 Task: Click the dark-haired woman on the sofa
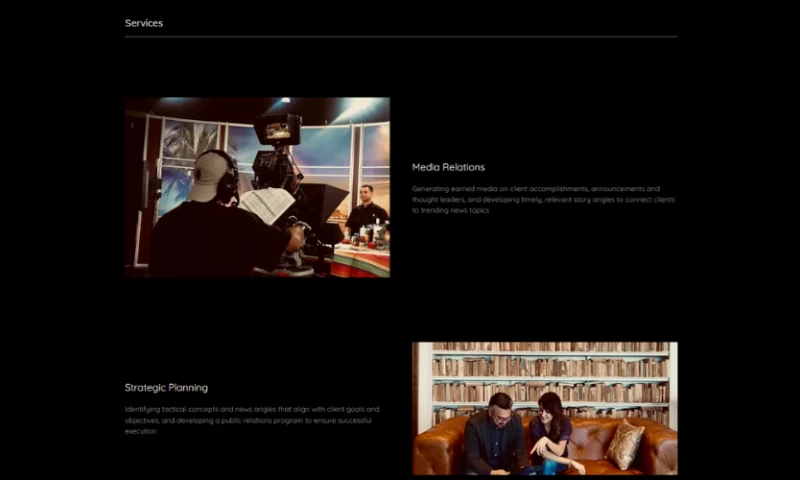[x=551, y=430]
